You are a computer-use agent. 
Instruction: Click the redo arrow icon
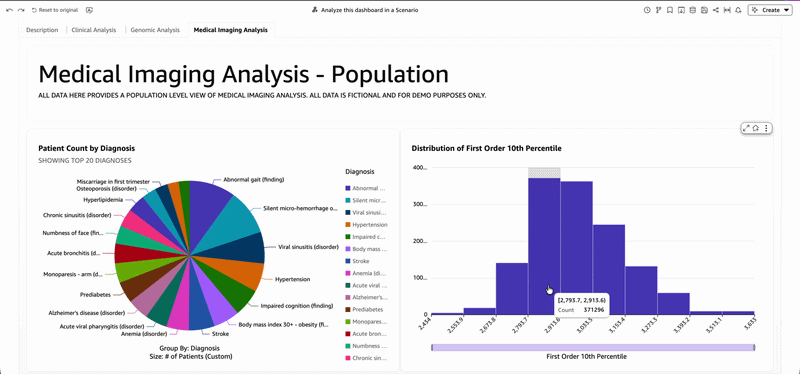pyautogui.click(x=21, y=10)
